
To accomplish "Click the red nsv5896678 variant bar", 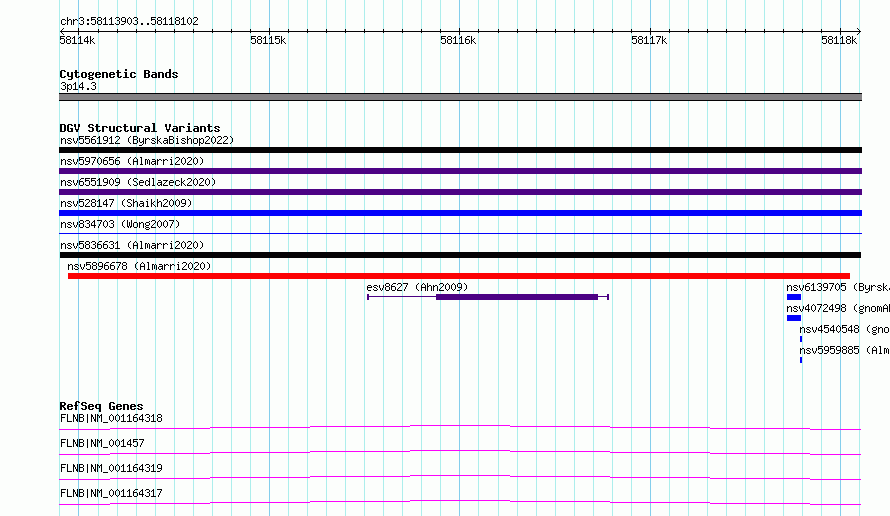I will 459,276.
